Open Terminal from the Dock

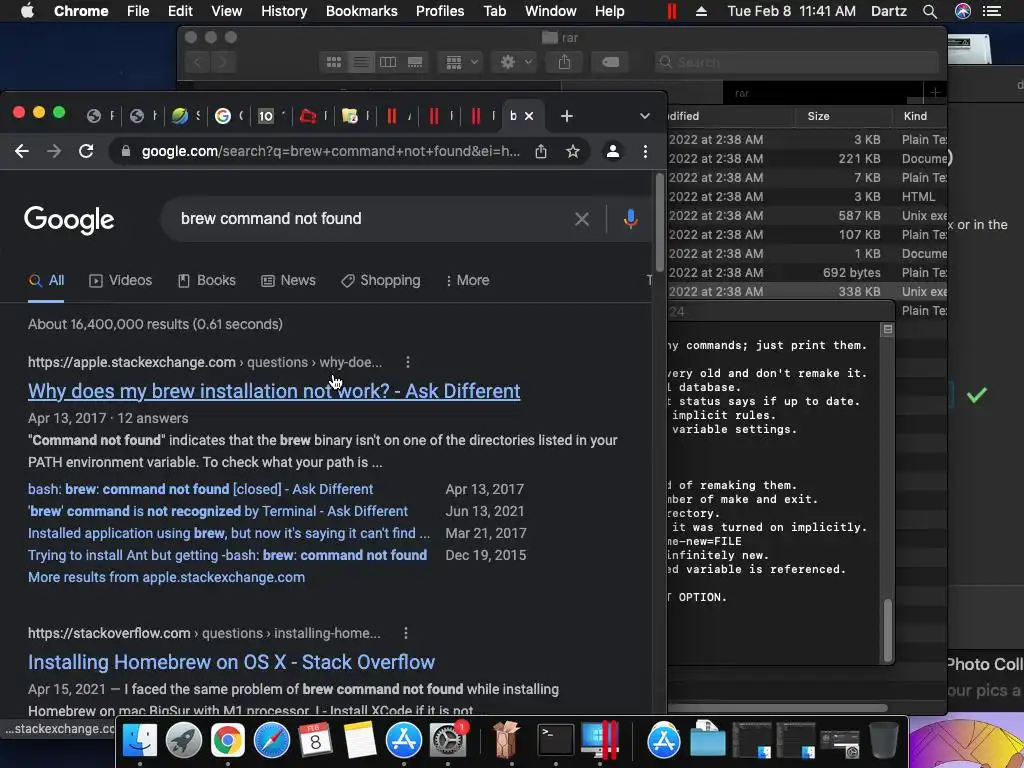click(556, 741)
